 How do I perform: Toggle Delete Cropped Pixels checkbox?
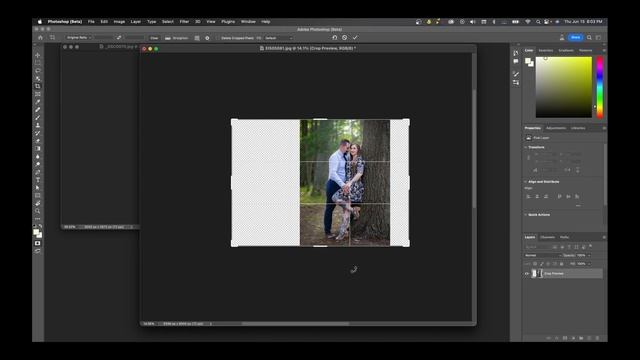click(x=218, y=38)
